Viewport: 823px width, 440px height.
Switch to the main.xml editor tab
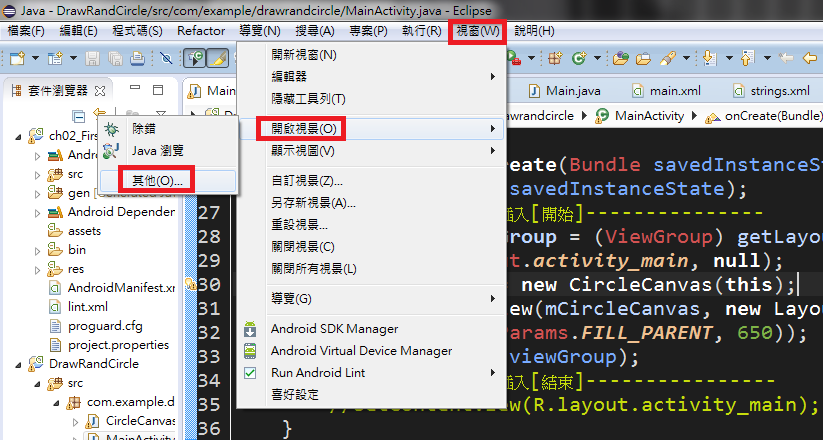(x=666, y=91)
